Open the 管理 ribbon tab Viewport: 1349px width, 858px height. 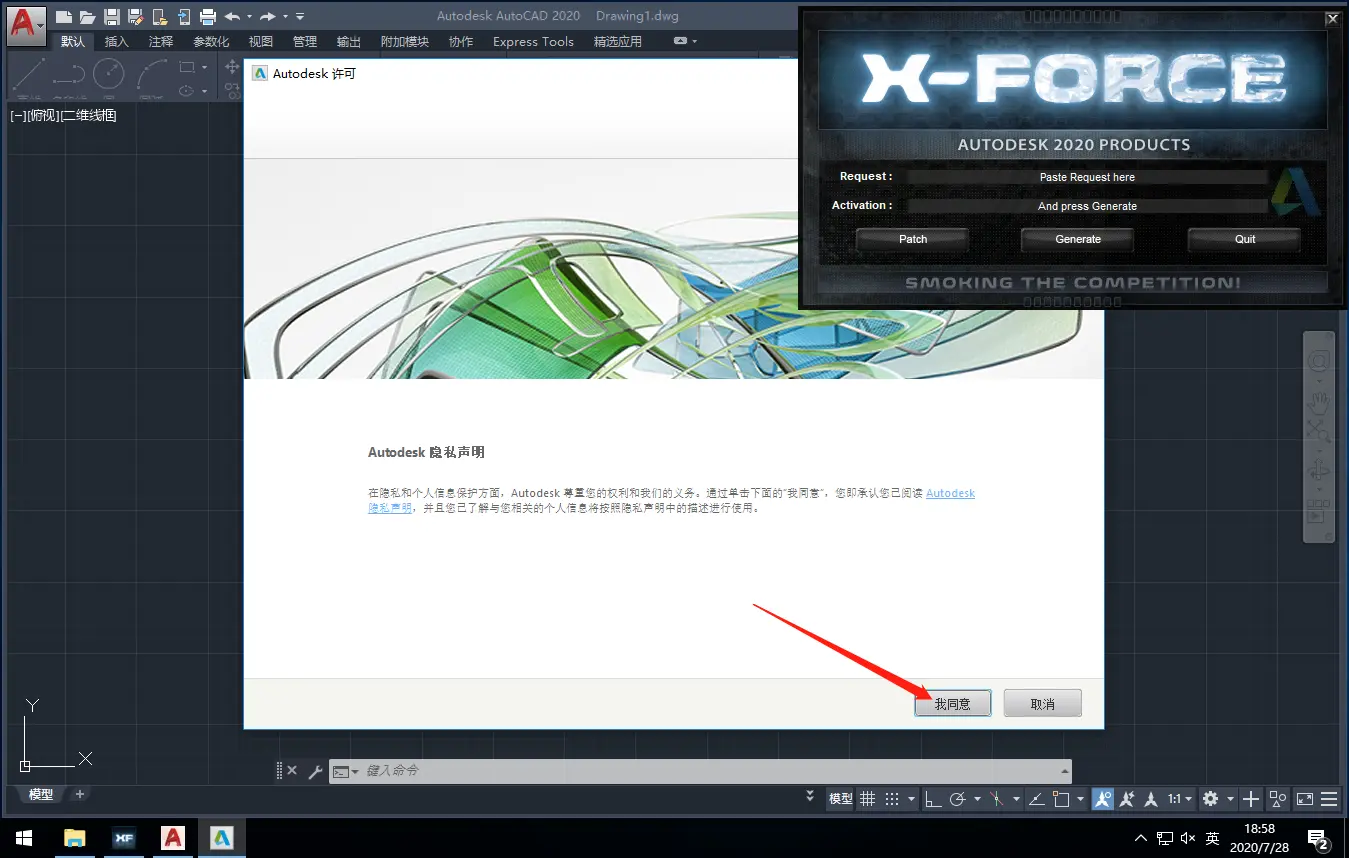[305, 41]
